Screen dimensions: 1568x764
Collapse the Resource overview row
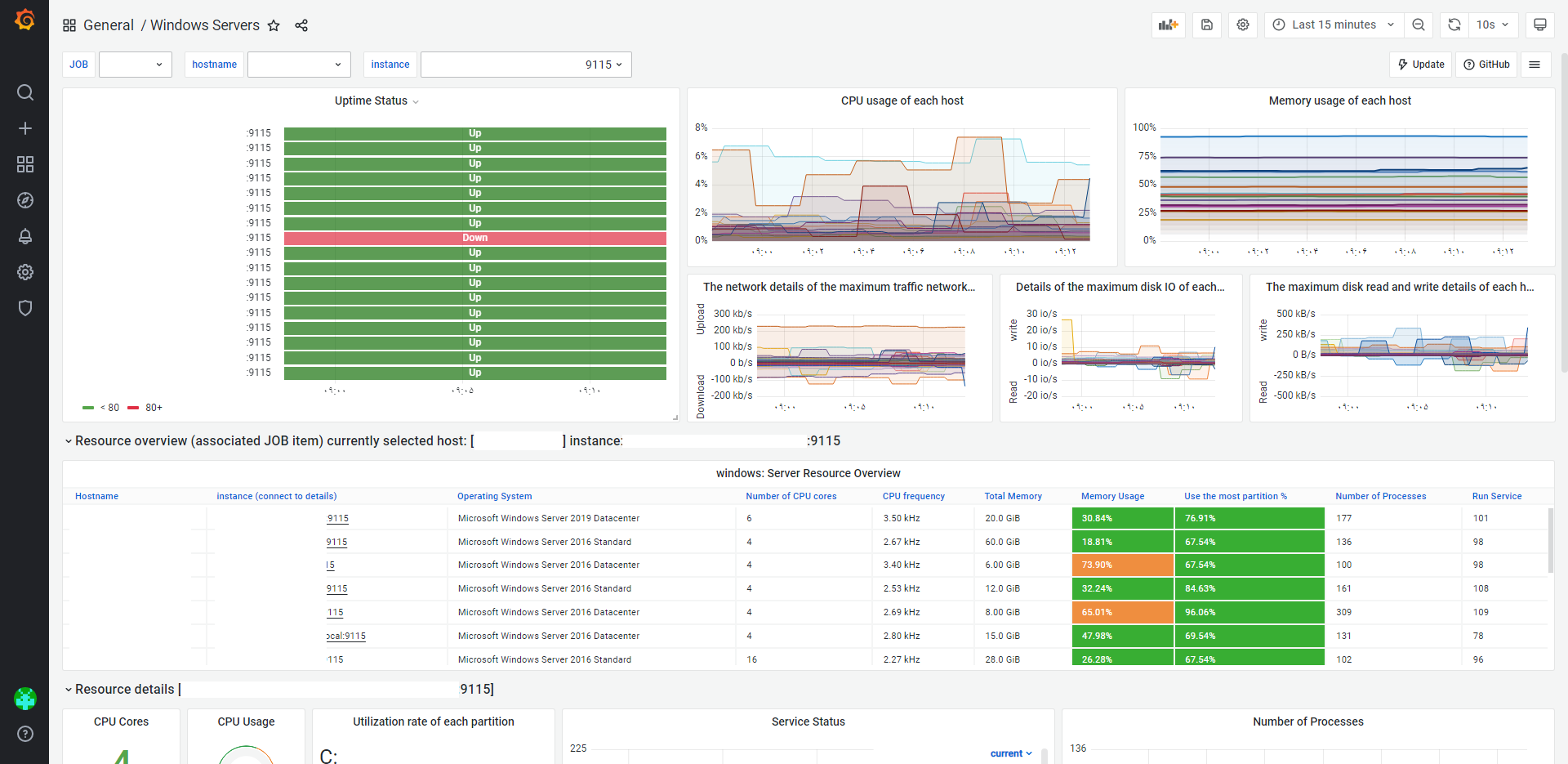(x=69, y=441)
